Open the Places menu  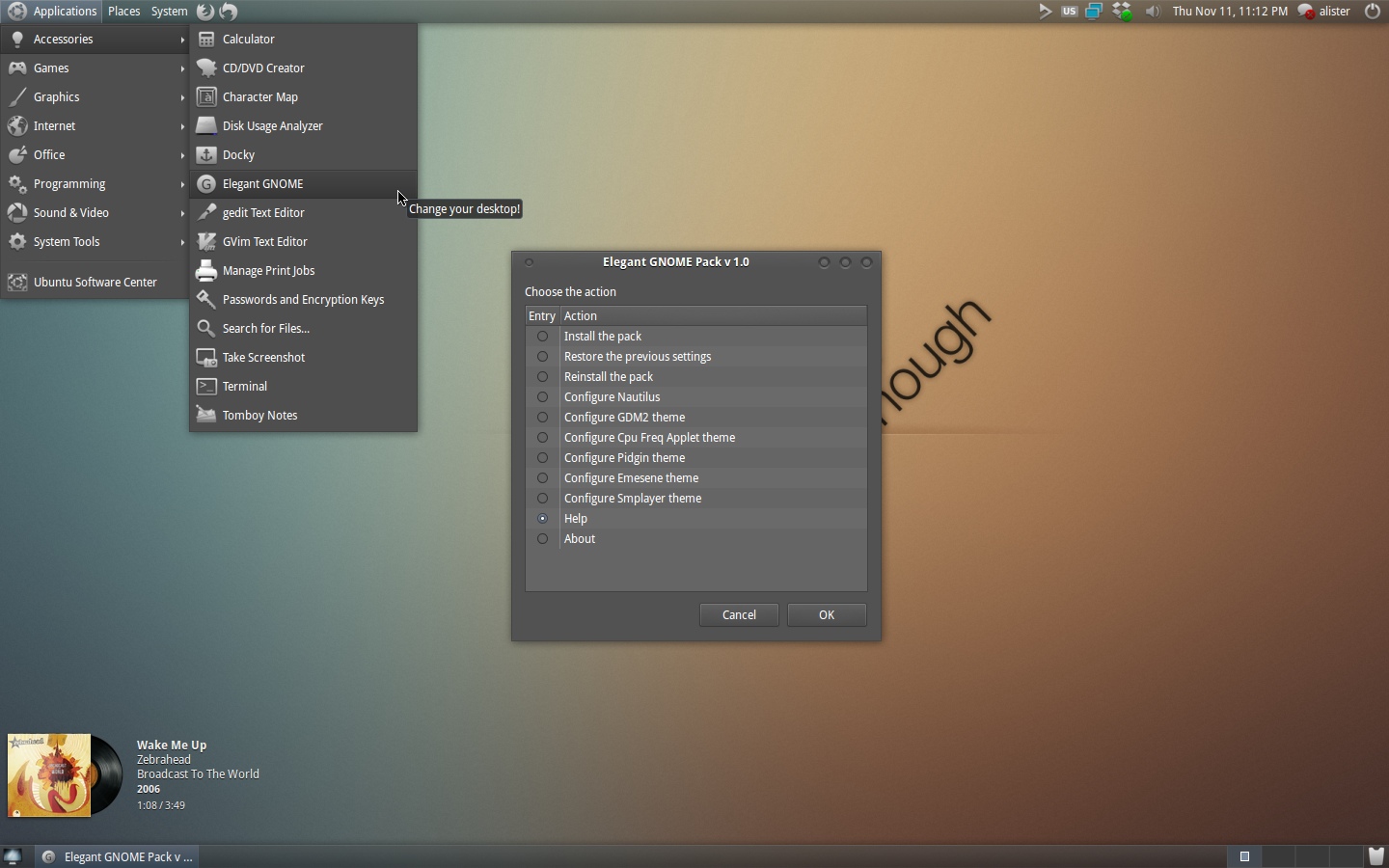124,12
